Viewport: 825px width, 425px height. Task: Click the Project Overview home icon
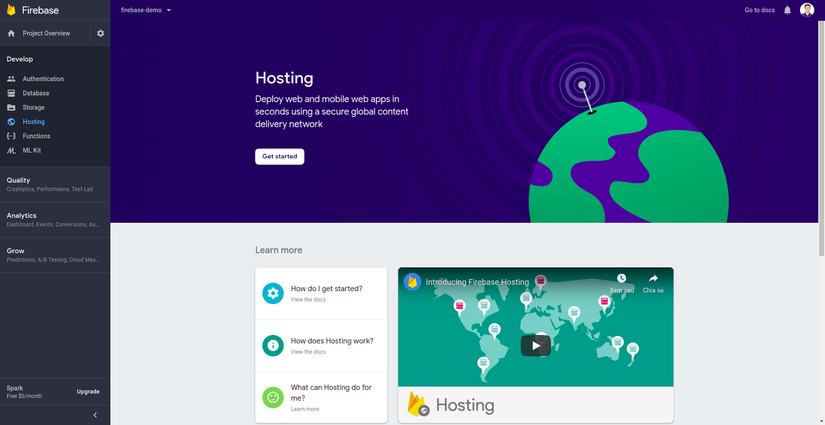pos(11,33)
